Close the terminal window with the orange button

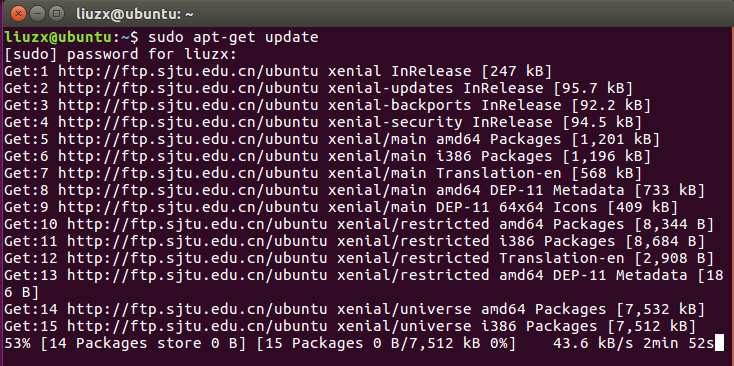pos(18,13)
